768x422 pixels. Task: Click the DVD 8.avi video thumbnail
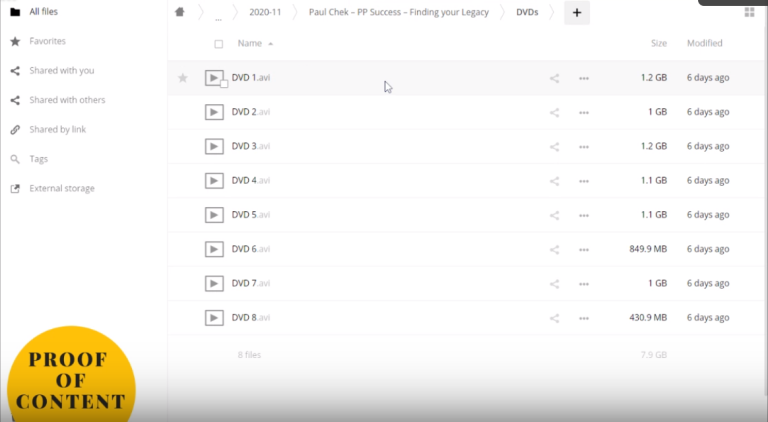point(214,318)
